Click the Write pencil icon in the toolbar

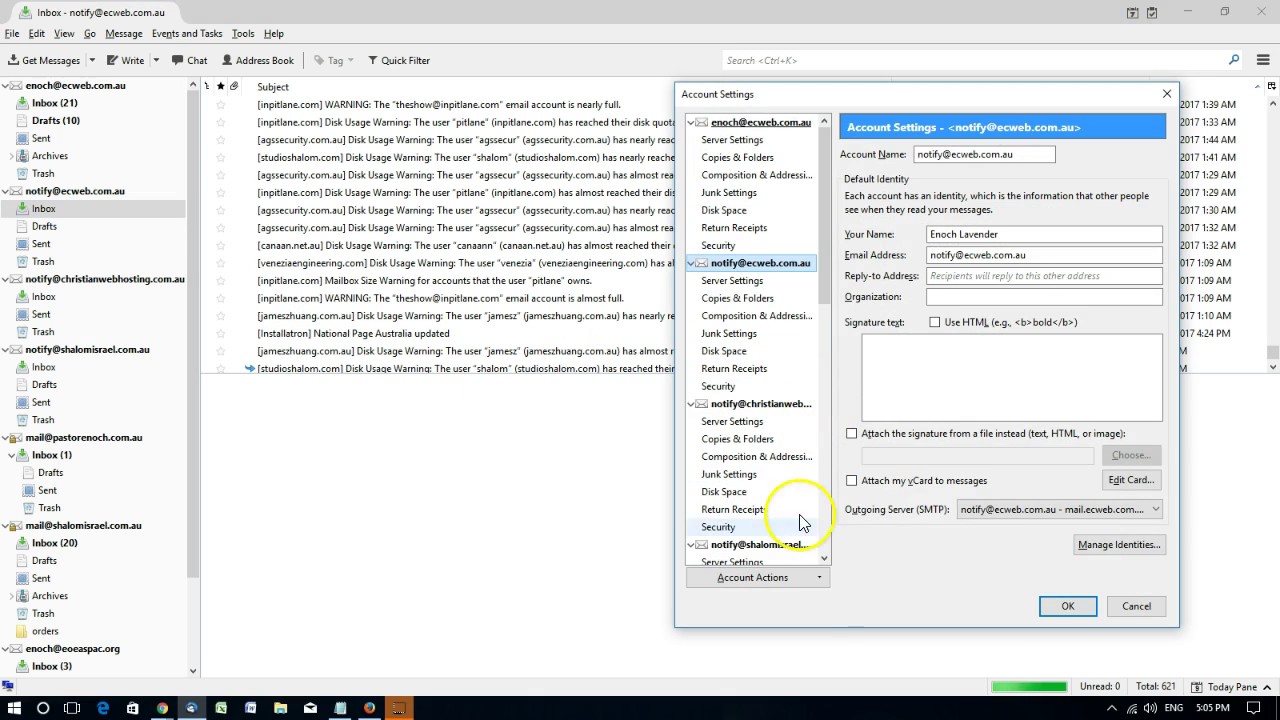click(112, 60)
